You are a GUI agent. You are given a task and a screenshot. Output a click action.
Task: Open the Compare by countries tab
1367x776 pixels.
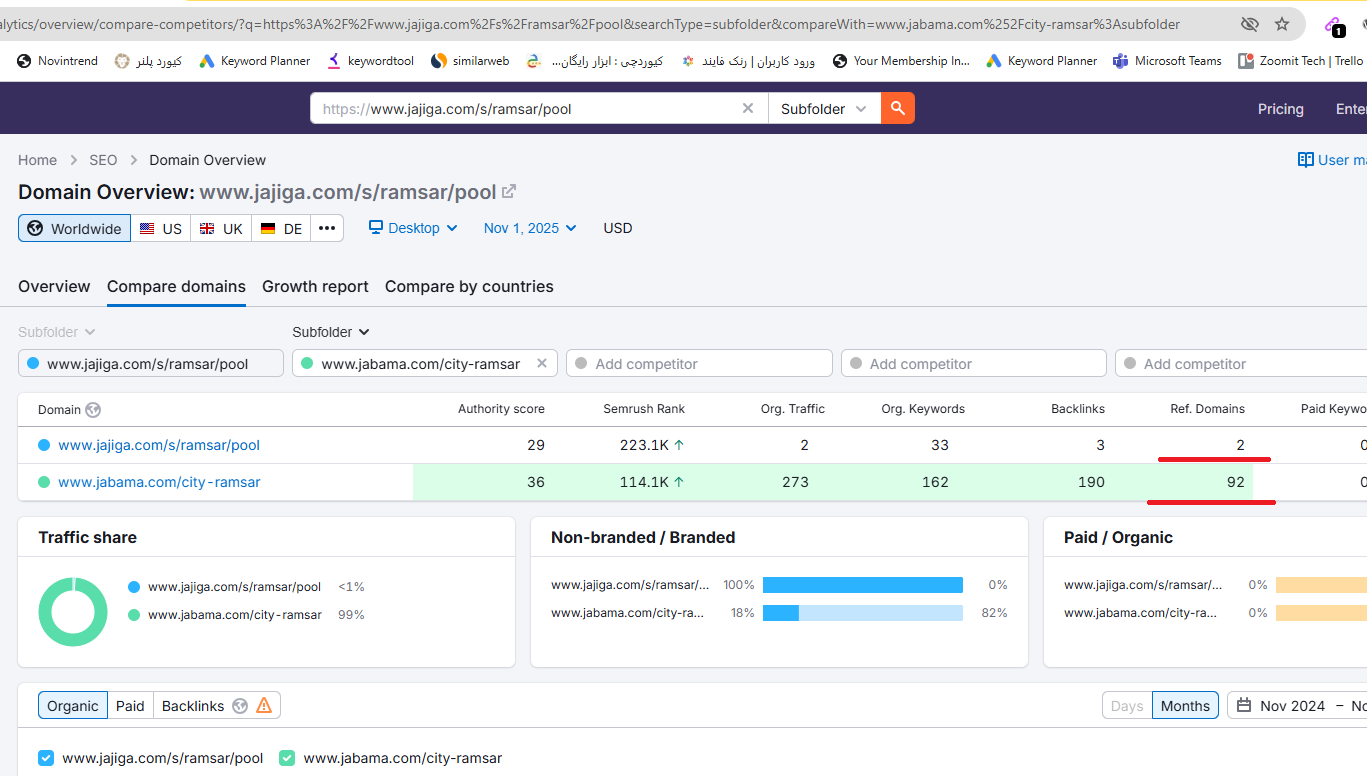469,286
